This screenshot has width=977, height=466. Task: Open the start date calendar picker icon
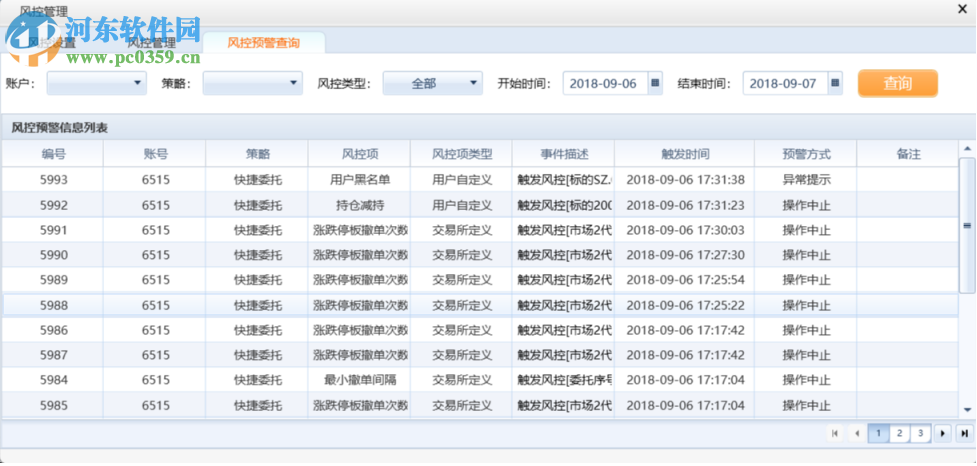655,83
